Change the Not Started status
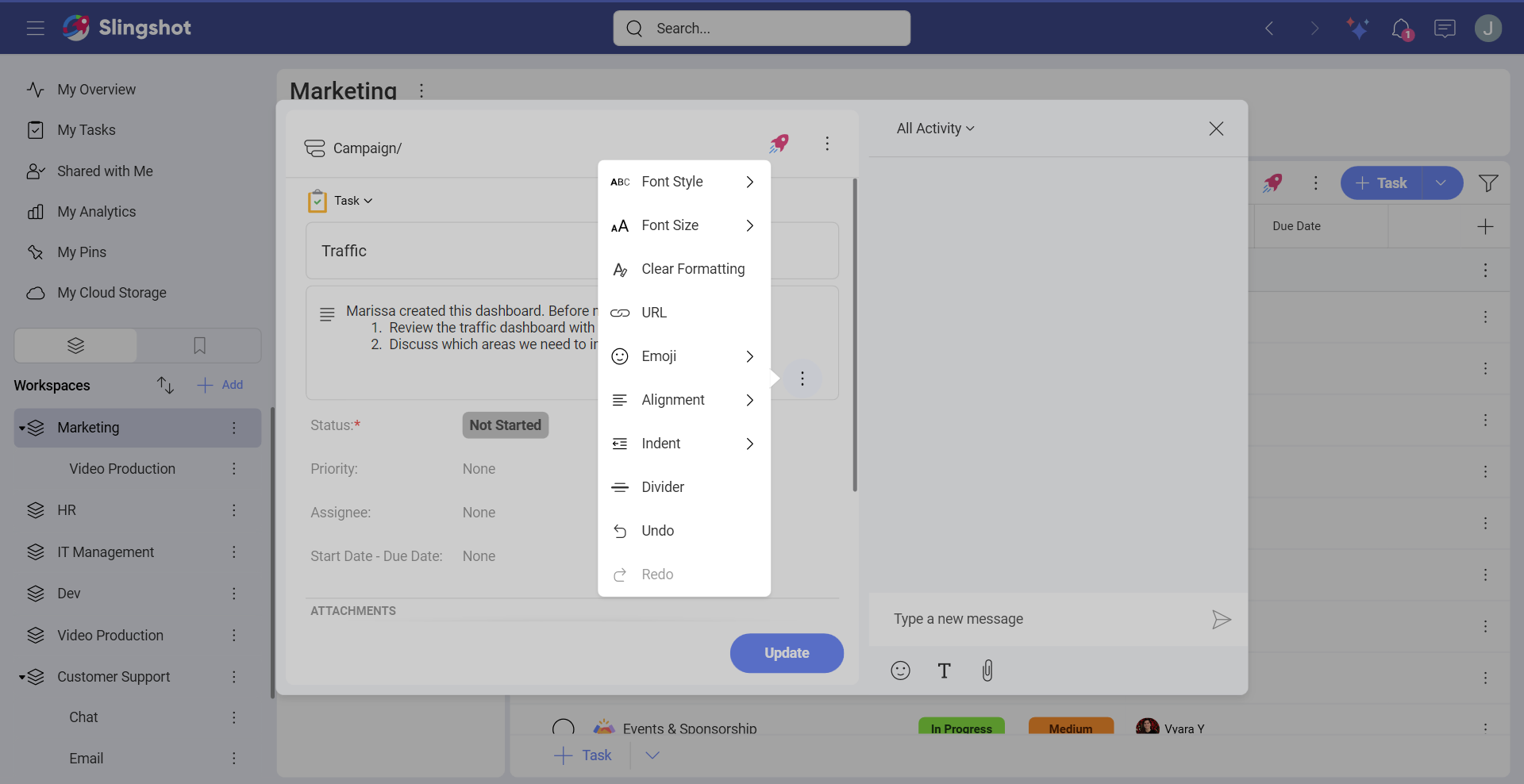1524x784 pixels. [506, 425]
